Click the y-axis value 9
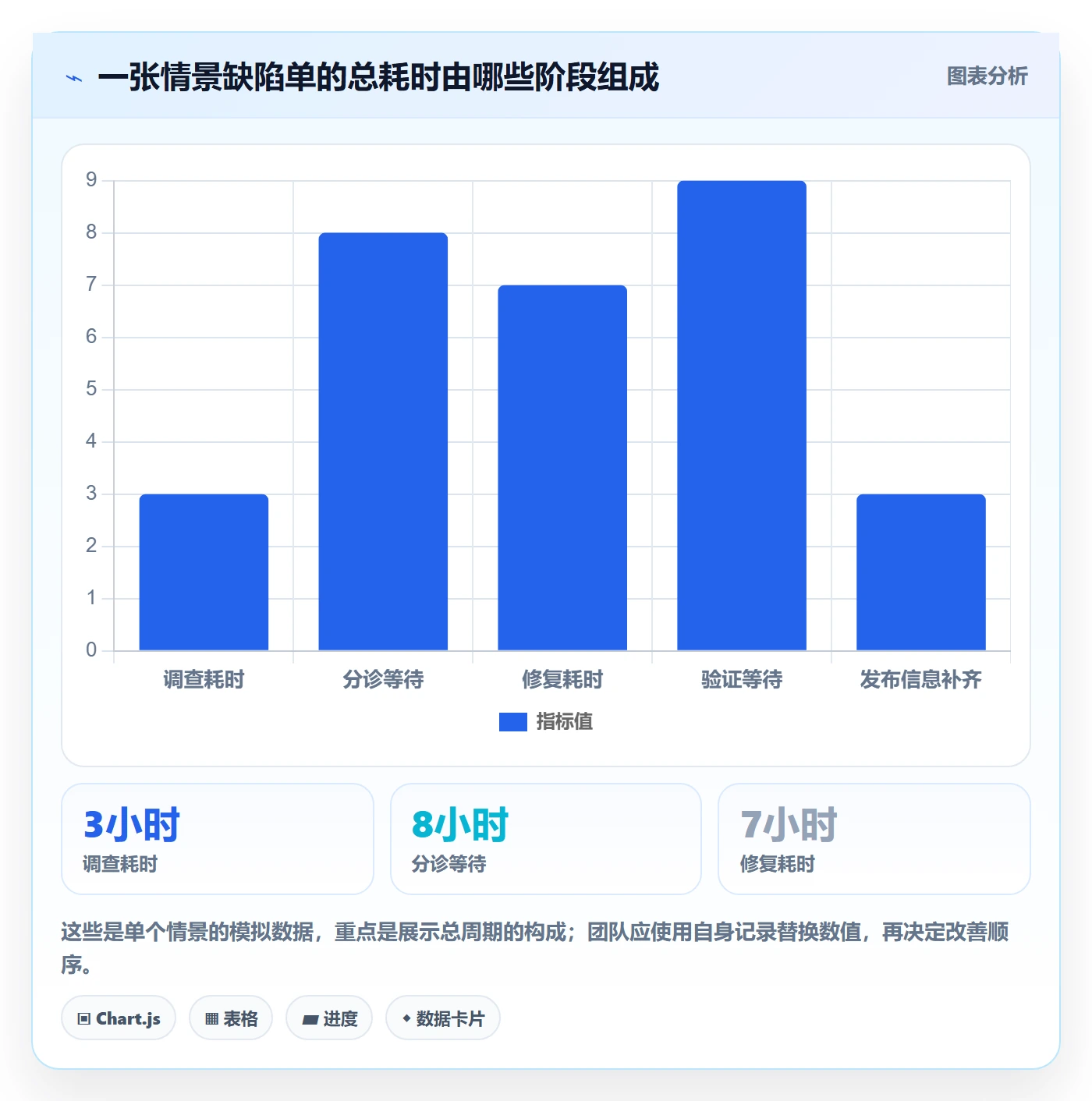The width and height of the screenshot is (1092, 1101). pyautogui.click(x=91, y=180)
